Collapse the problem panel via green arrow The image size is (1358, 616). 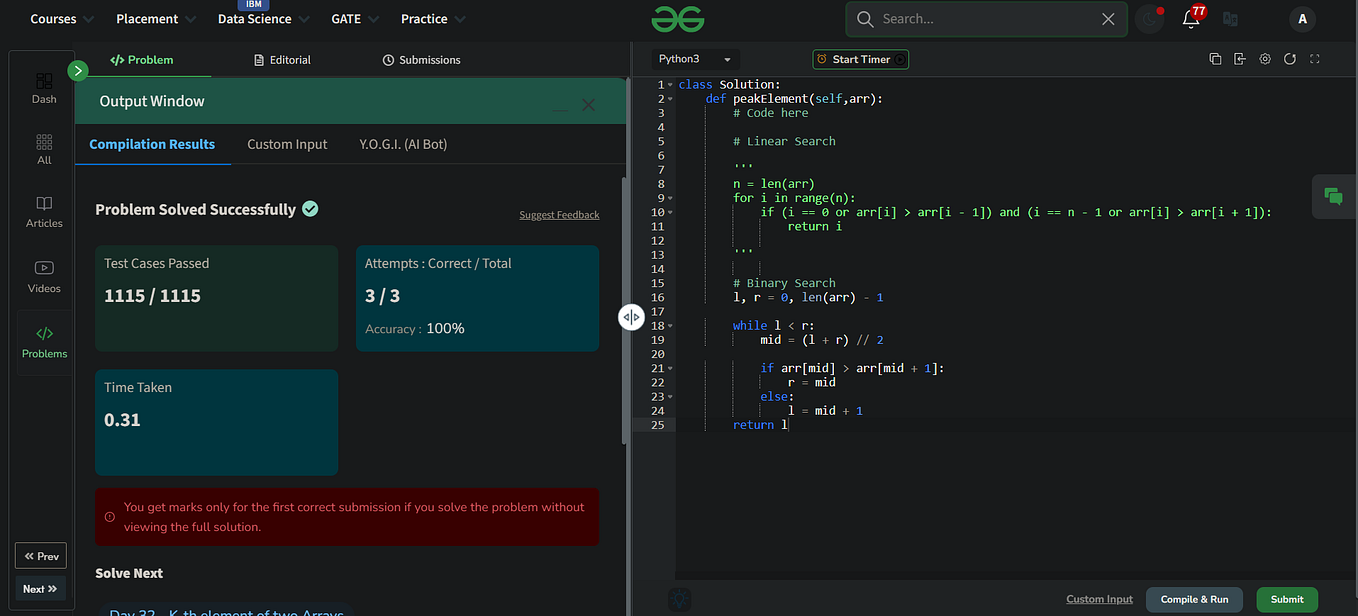[77, 70]
